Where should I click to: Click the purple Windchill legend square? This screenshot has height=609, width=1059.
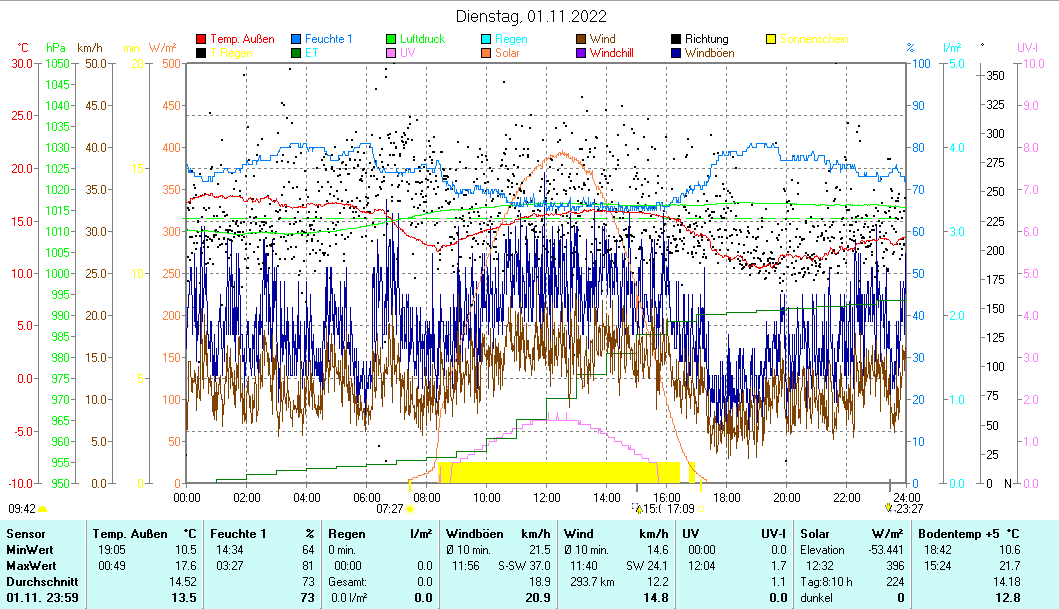[x=582, y=53]
